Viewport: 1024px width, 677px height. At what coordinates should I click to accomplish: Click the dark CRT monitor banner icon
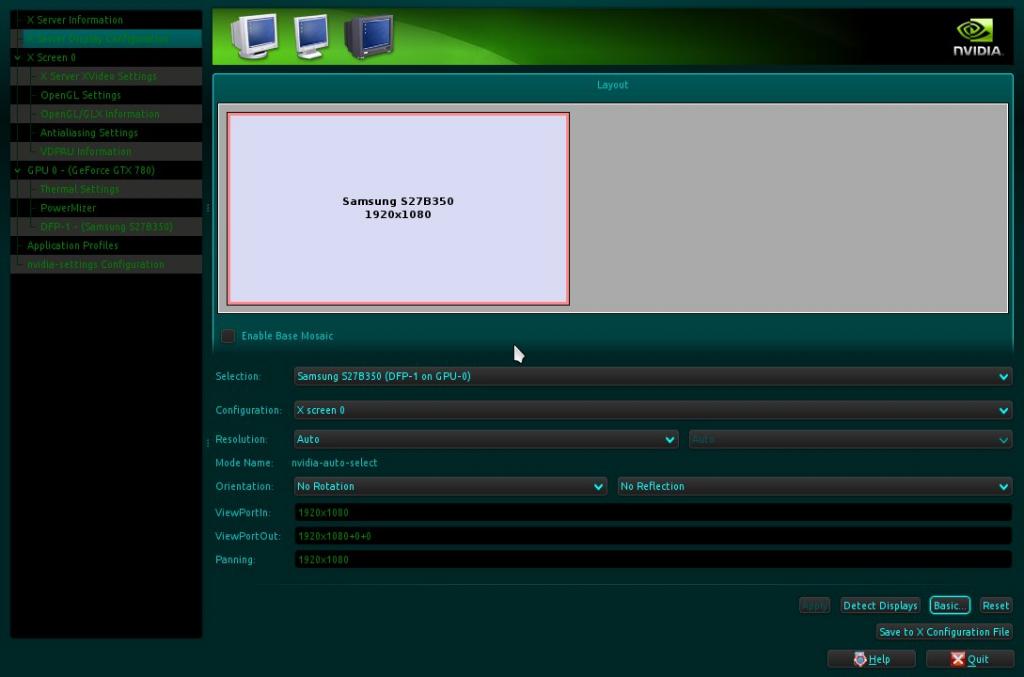(x=368, y=36)
